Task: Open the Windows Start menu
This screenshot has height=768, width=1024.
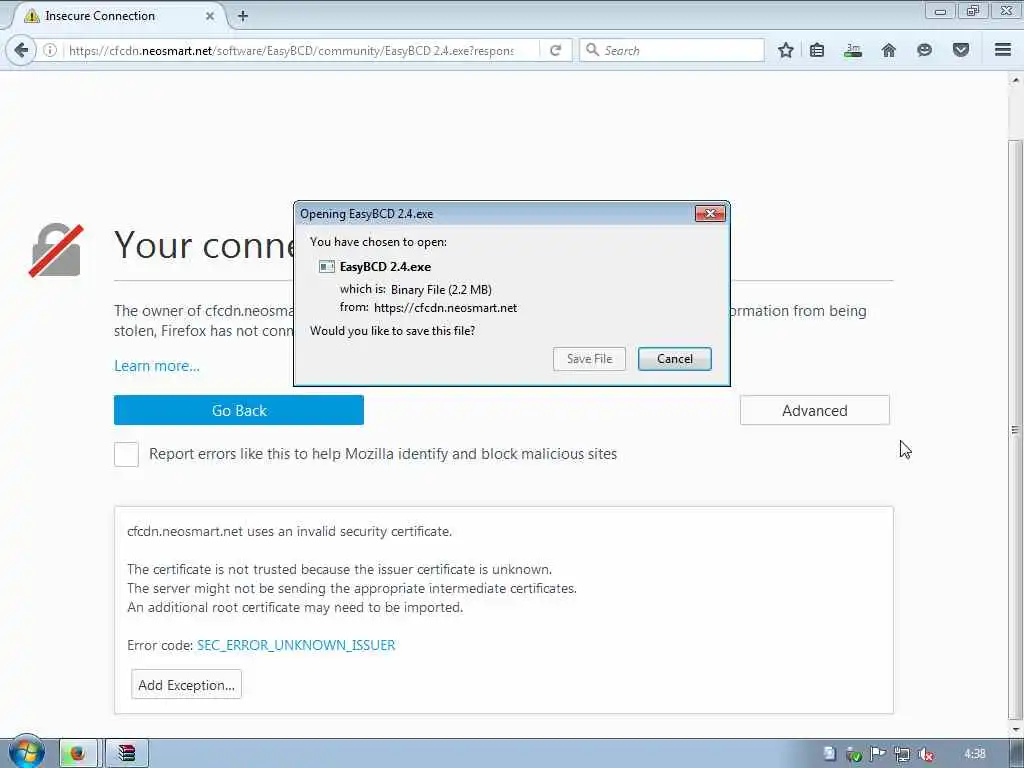Action: [x=27, y=752]
